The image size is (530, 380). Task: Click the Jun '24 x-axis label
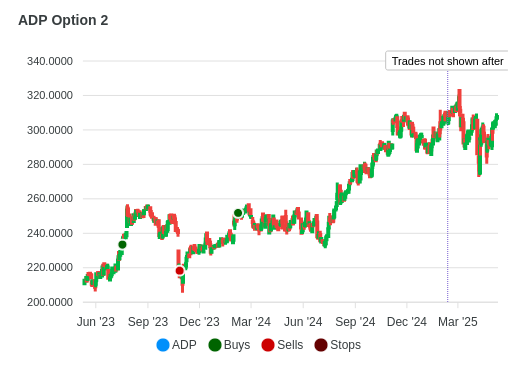coord(303,322)
